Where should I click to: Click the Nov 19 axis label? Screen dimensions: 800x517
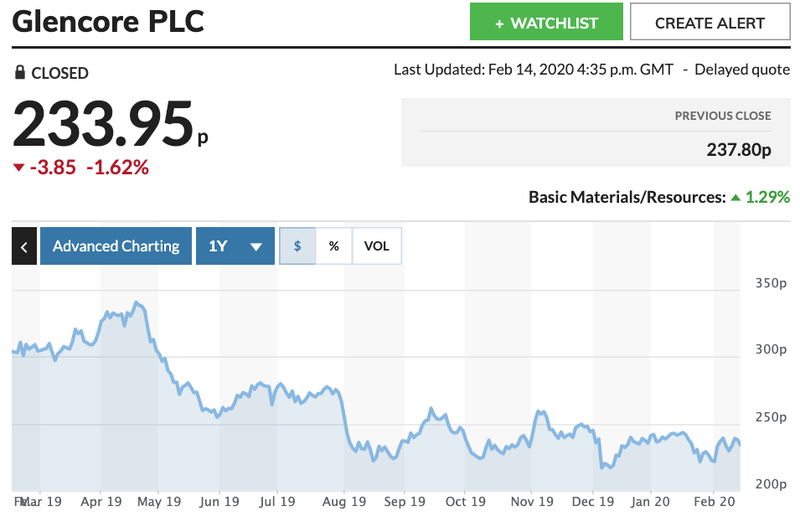click(532, 502)
